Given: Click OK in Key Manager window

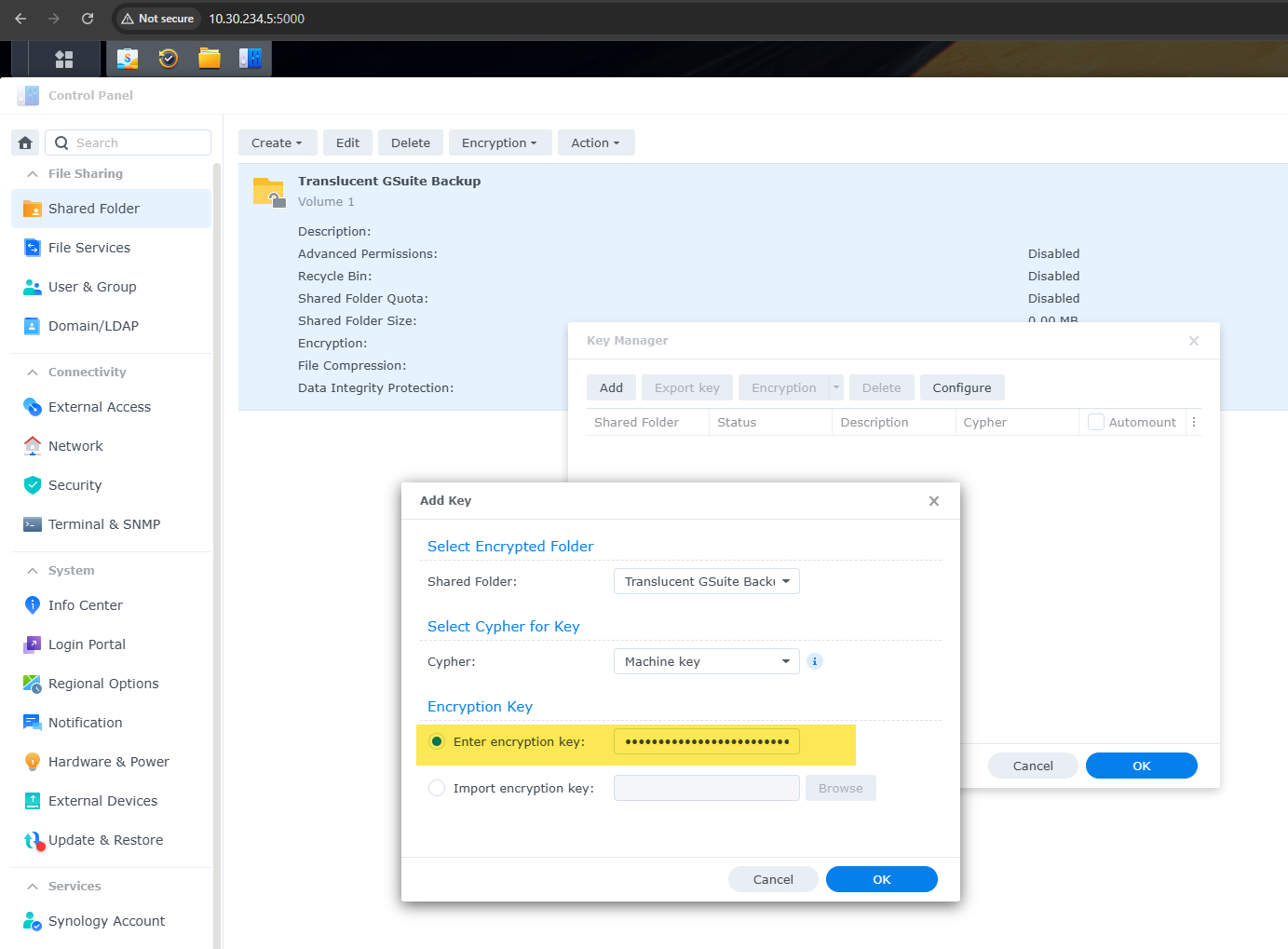Looking at the screenshot, I should click(x=1142, y=766).
